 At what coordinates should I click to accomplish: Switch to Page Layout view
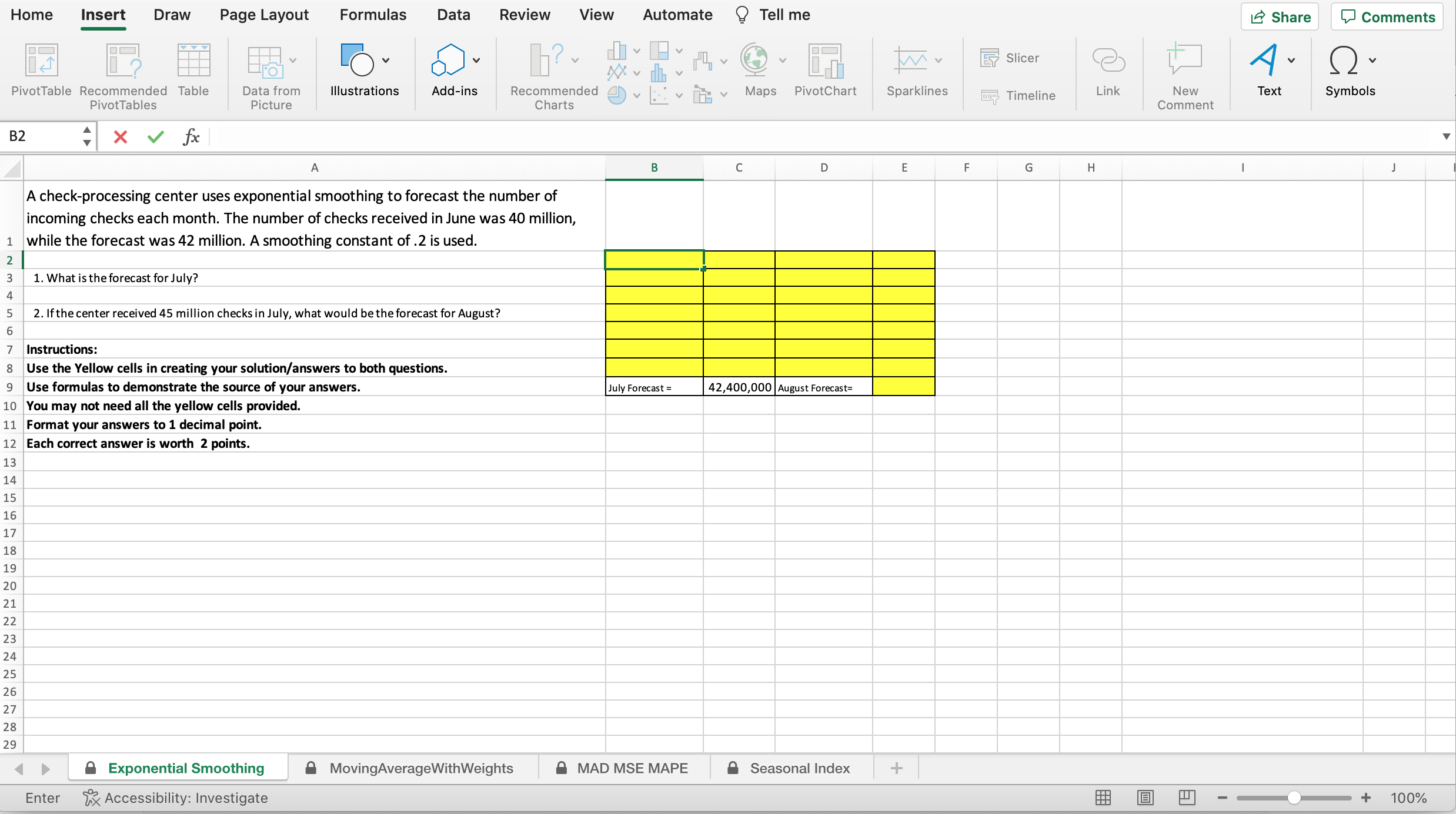tap(1145, 798)
